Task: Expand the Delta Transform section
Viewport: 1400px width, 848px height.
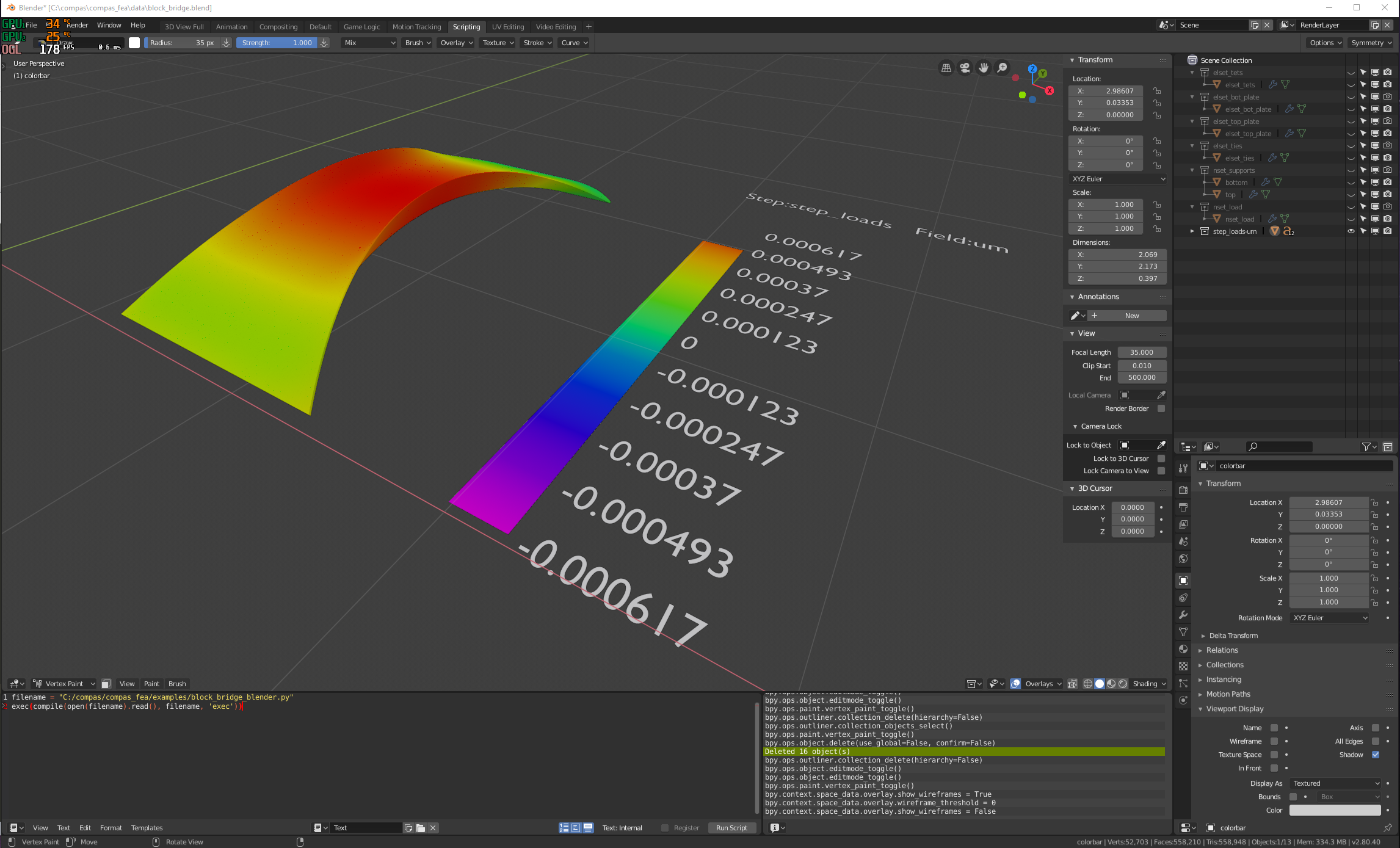Action: click(1233, 636)
